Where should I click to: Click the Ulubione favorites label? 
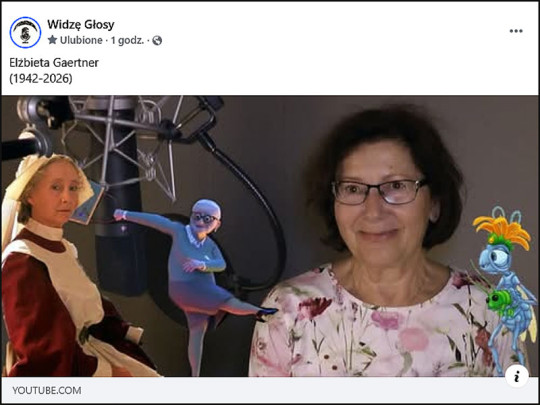click(x=81, y=41)
